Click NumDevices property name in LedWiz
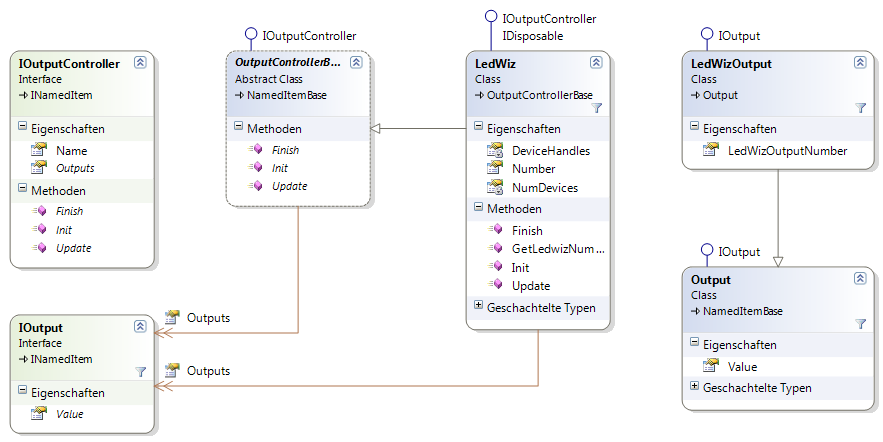This screenshot has height=442, width=883. (x=545, y=187)
